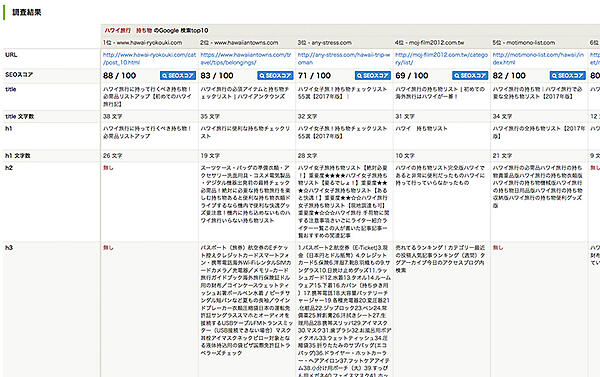
Task: Click the 1位 - www.hawaii-ryokouki.com column header
Action: pos(142,42)
